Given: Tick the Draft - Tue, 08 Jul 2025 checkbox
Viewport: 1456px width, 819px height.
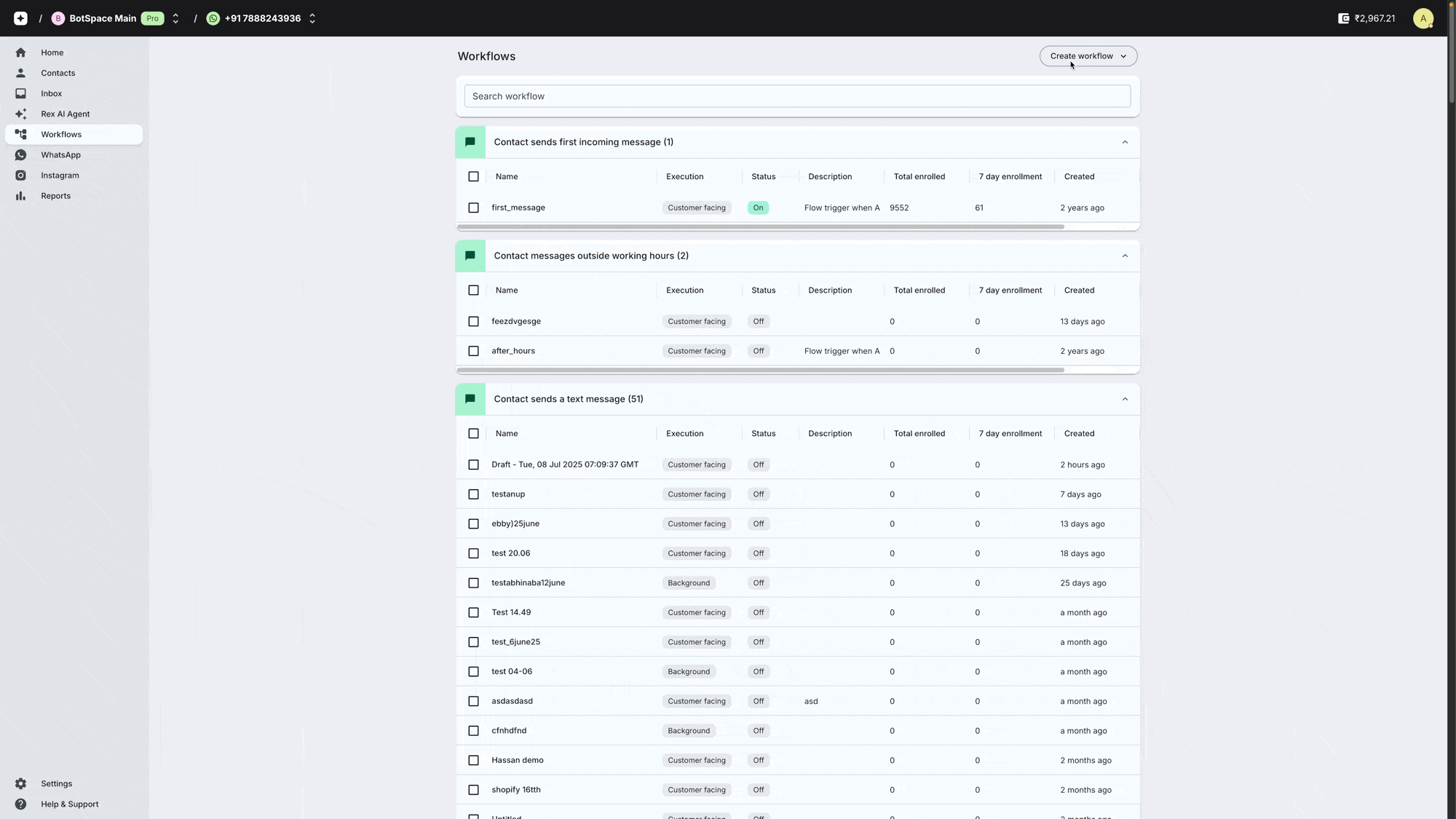Looking at the screenshot, I should point(473,464).
